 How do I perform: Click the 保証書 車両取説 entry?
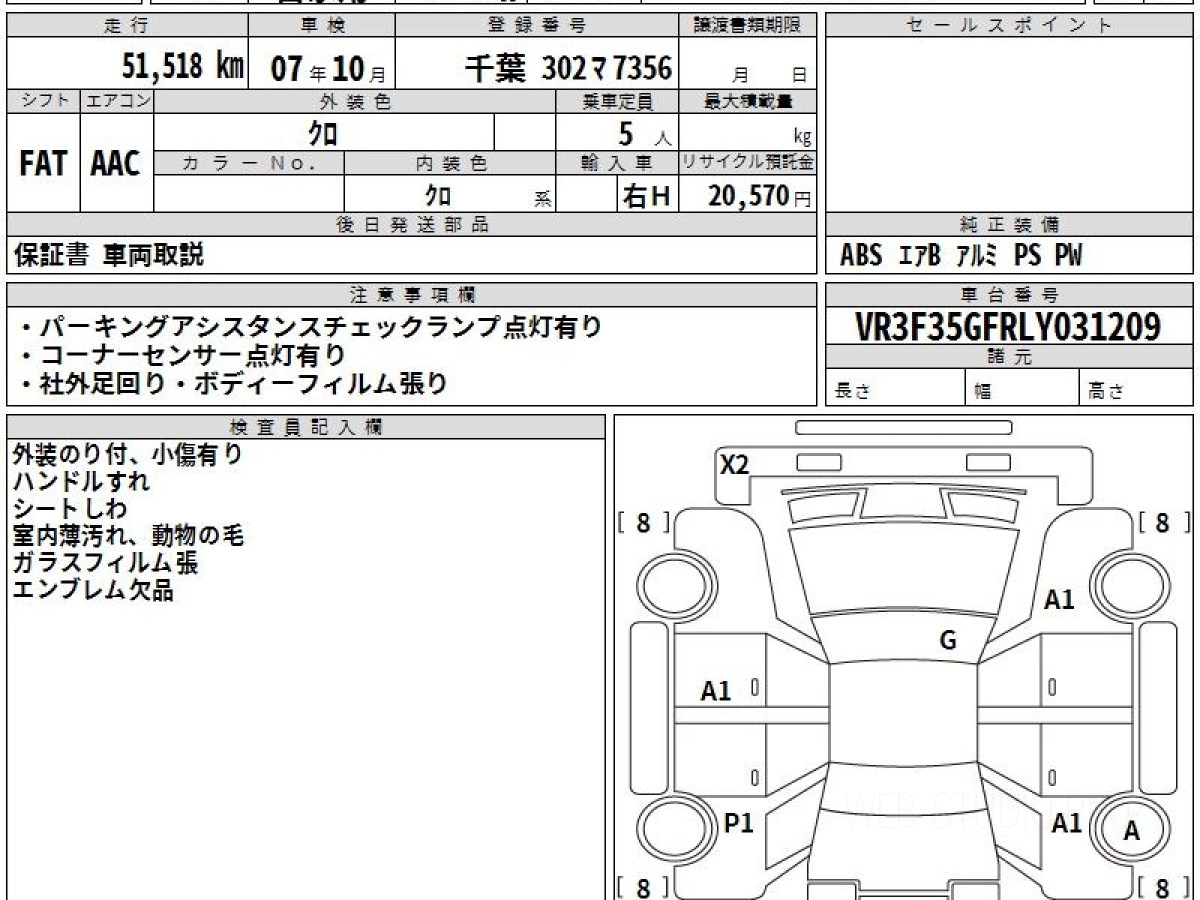109,255
